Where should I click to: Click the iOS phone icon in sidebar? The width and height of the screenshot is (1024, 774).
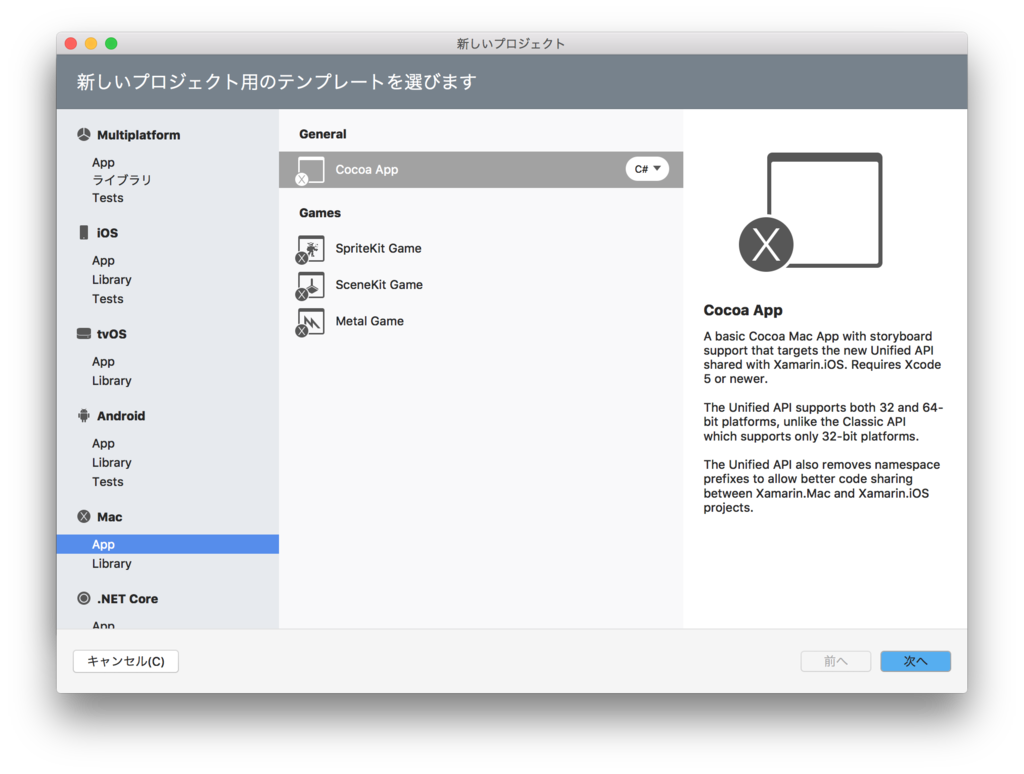[84, 233]
